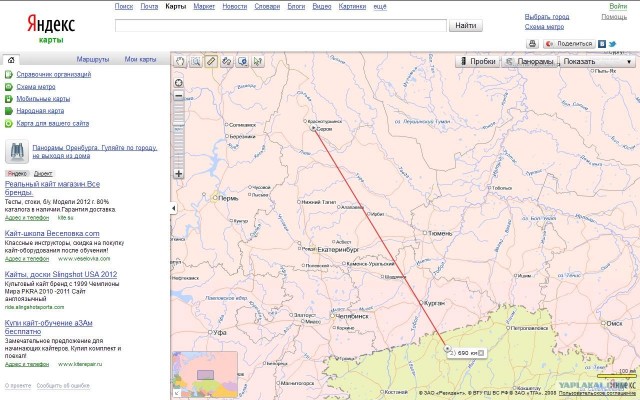Image resolution: width=640 pixels, height=400 pixels.
Task: Select the hand pan tool
Action: tap(181, 61)
